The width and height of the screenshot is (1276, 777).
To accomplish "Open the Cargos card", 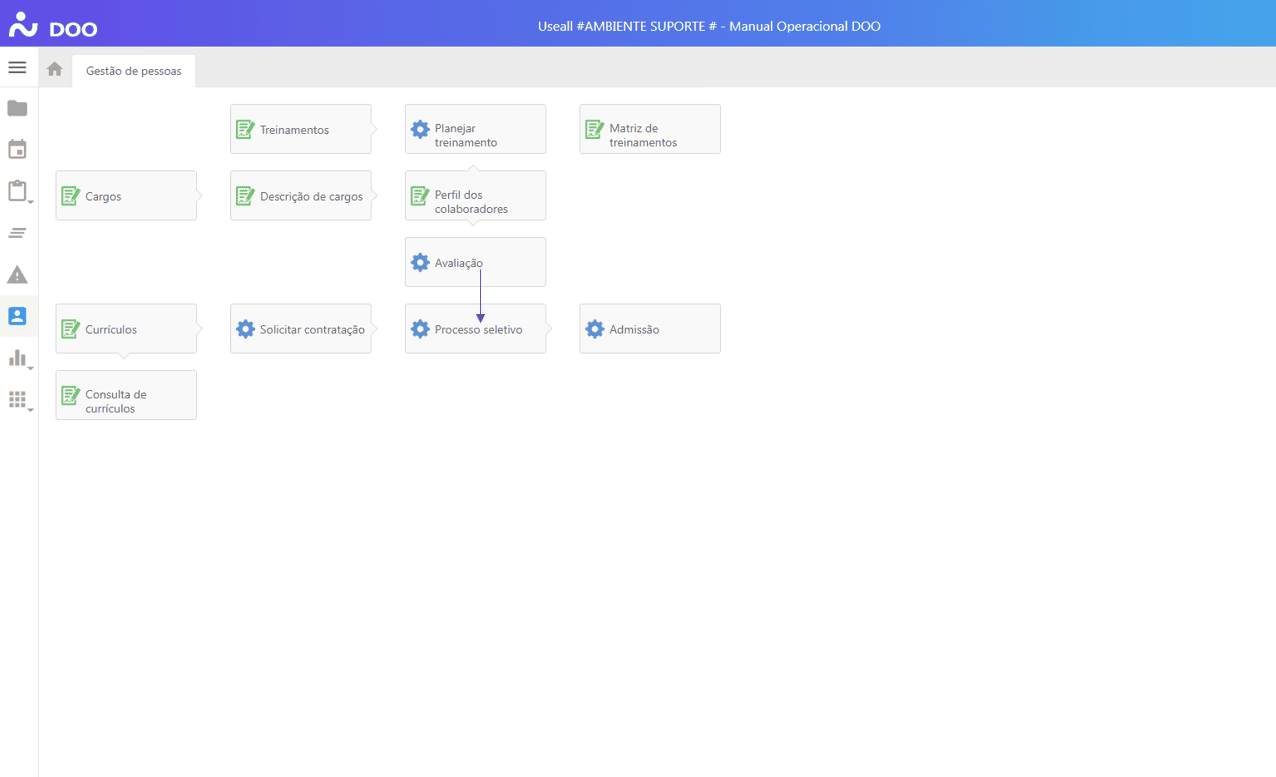I will pos(126,196).
